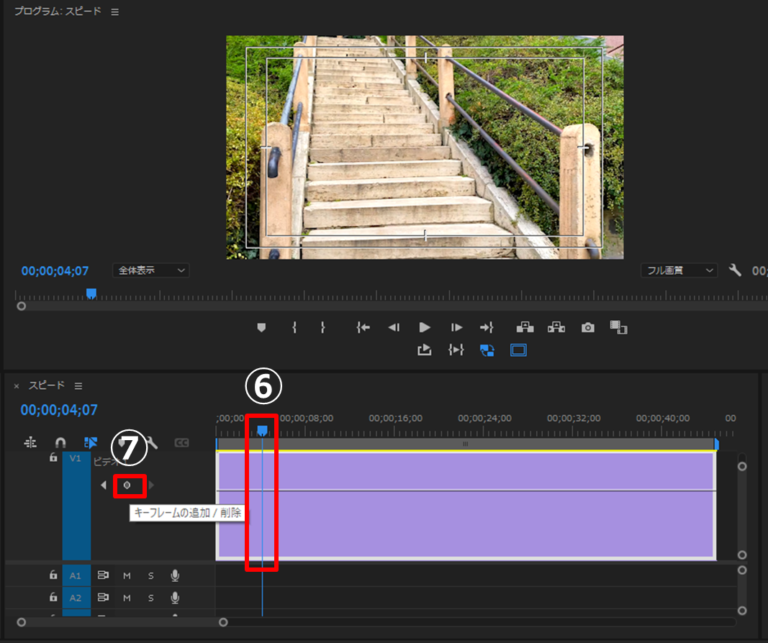
Task: Open Program Monitor settings wrench
Action: (x=735, y=270)
